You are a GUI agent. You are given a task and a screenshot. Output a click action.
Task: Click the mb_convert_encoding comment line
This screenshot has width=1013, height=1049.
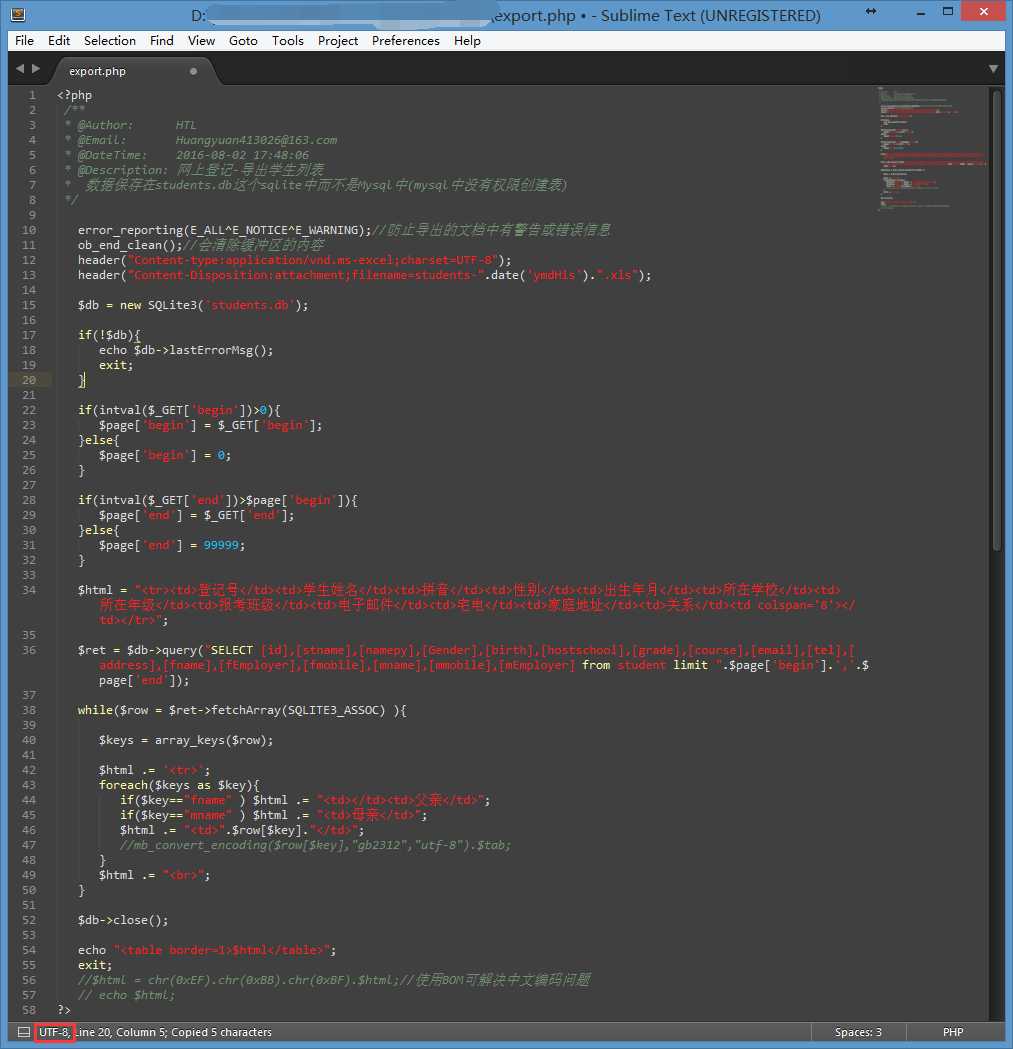(315, 845)
